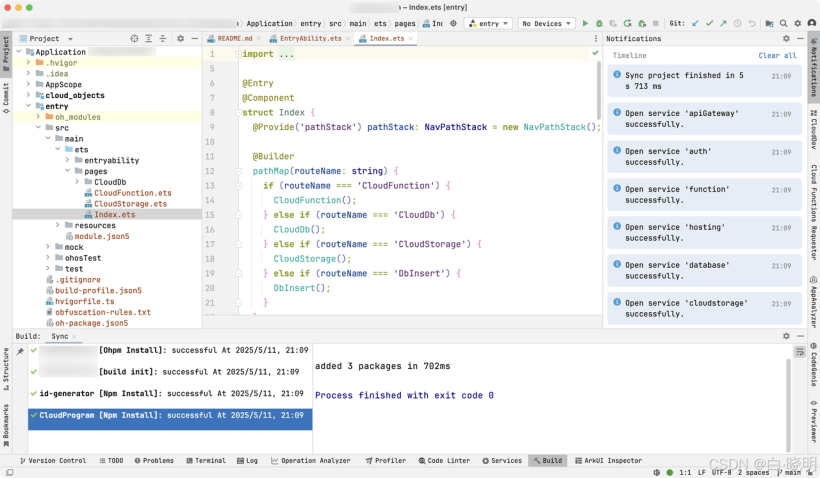Hide the Project panel
Screen dimensions: 820x478
point(194,39)
